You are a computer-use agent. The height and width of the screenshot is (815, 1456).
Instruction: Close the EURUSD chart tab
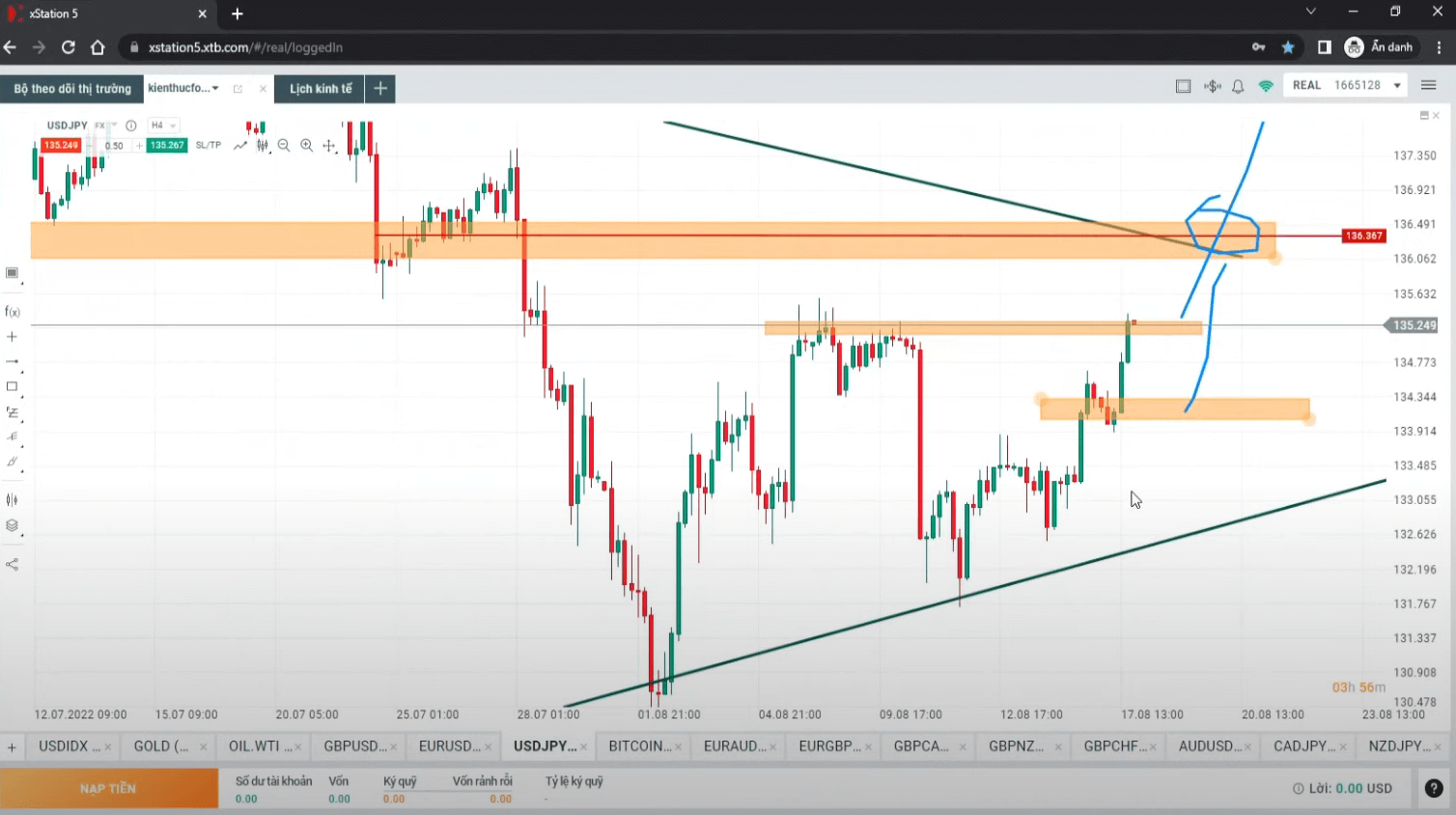pos(489,746)
